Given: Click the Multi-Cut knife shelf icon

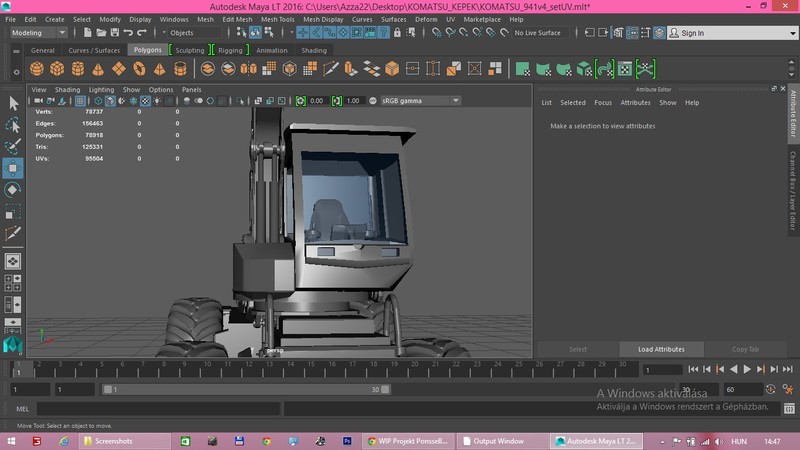Looking at the screenshot, I should (331, 68).
